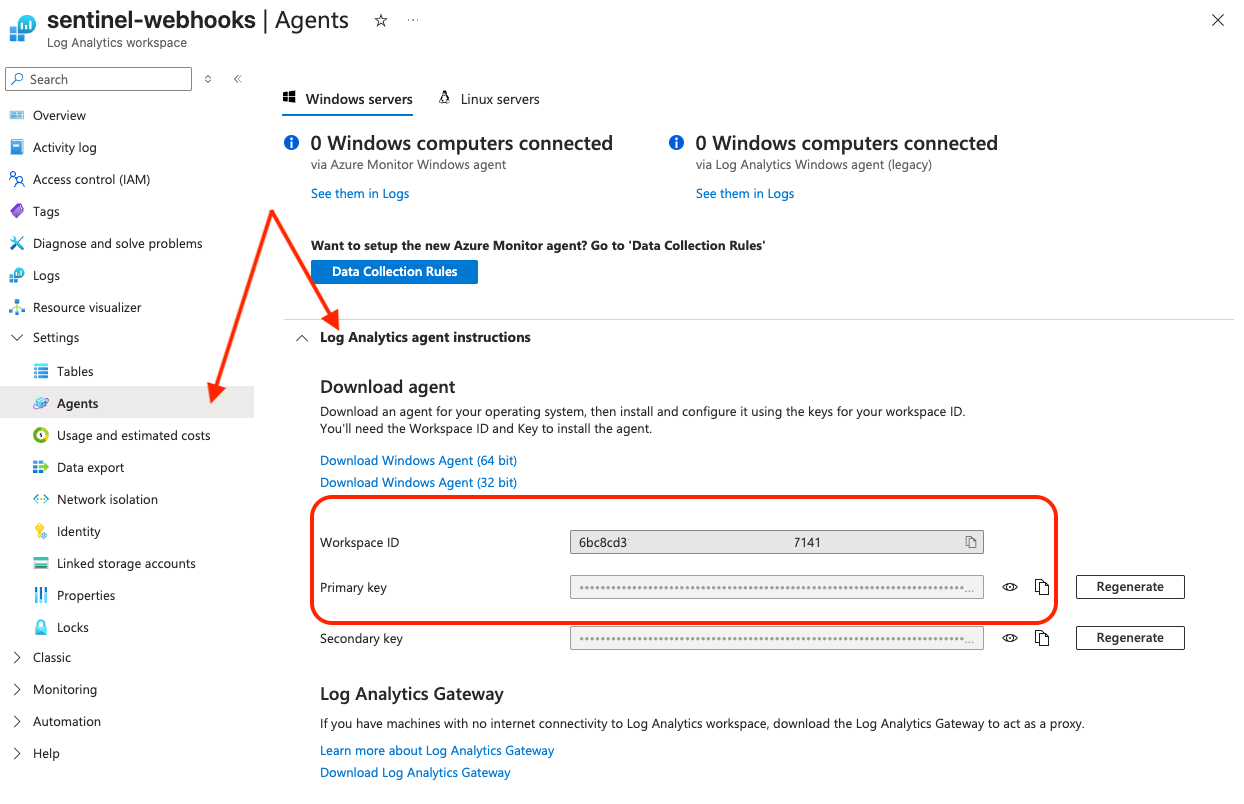Screen dimensions: 1244x804
Task: Collapse the sidebar with the double chevron
Action: (x=238, y=79)
